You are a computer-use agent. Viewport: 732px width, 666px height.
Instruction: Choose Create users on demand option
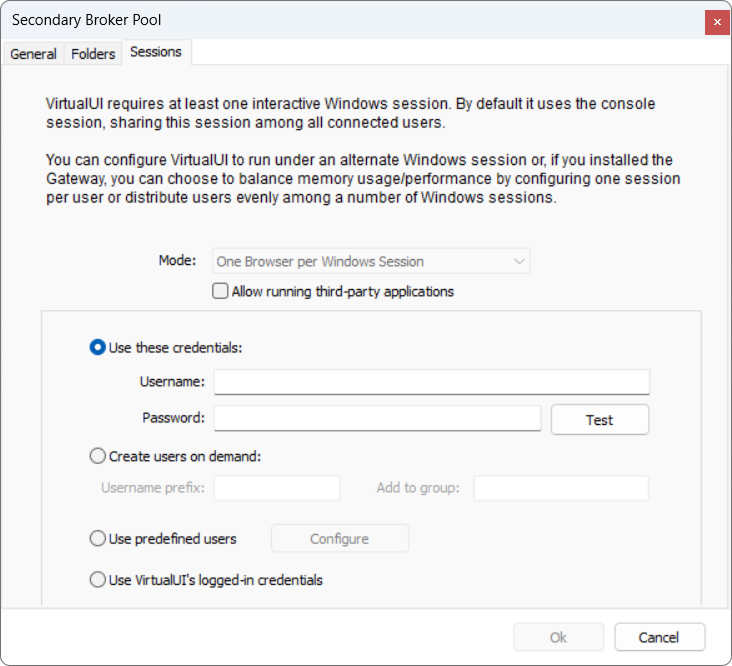point(98,456)
